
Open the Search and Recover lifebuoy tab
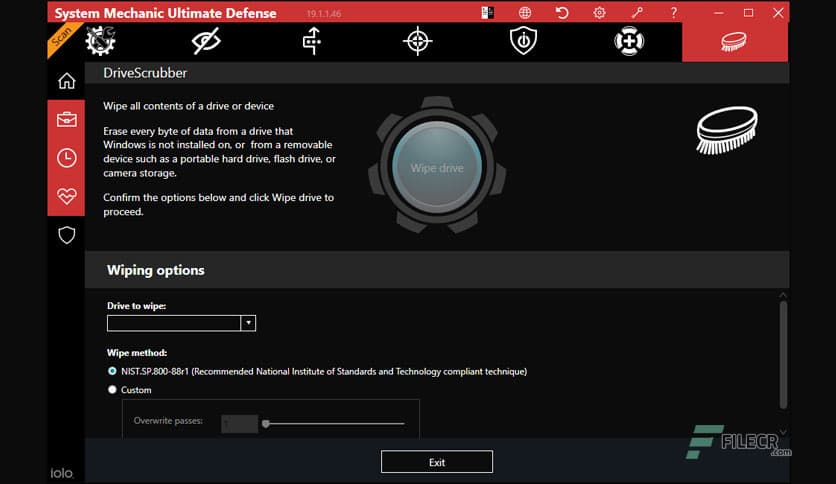point(629,41)
